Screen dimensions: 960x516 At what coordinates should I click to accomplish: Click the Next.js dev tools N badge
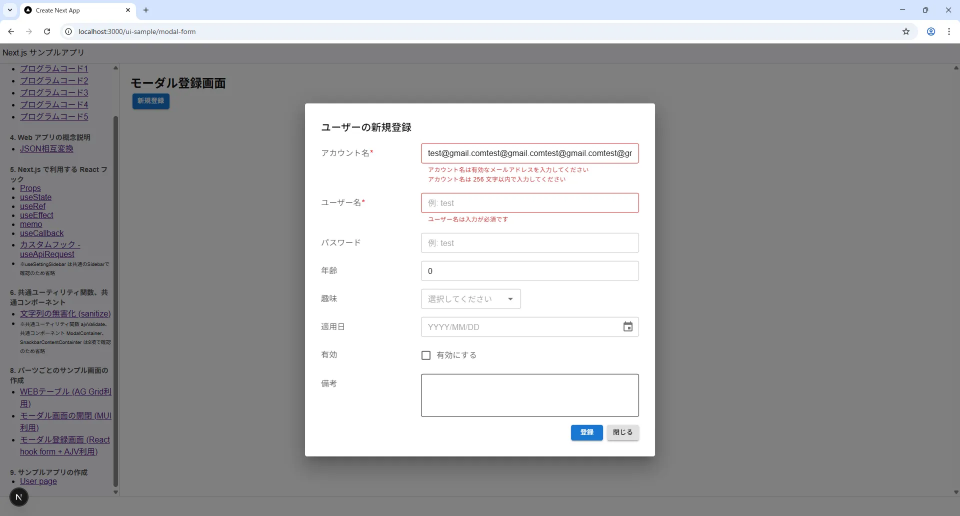[19, 497]
